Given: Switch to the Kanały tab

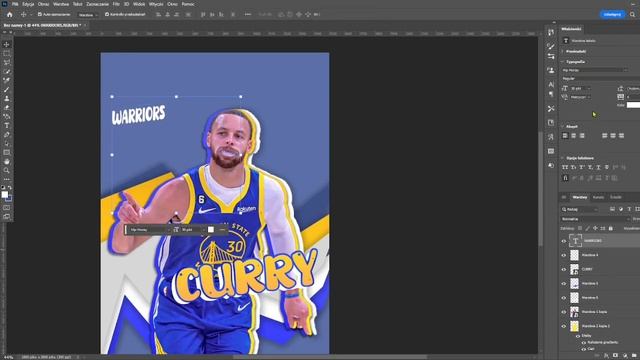Looking at the screenshot, I should tap(598, 198).
